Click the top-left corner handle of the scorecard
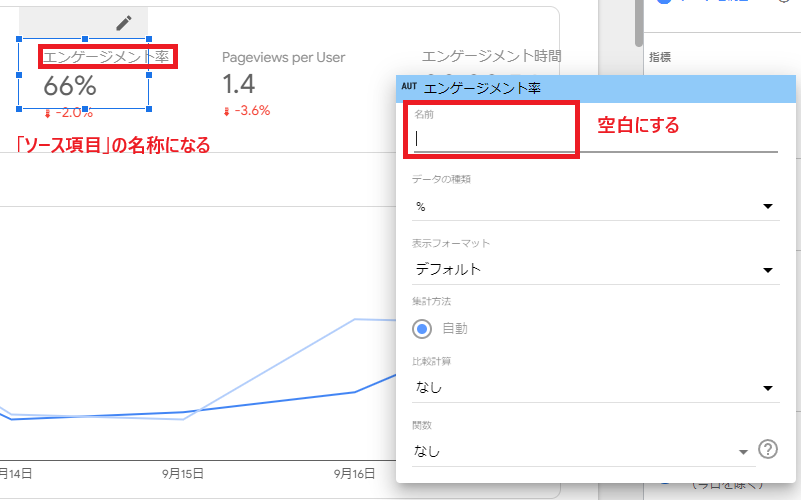 click(19, 40)
